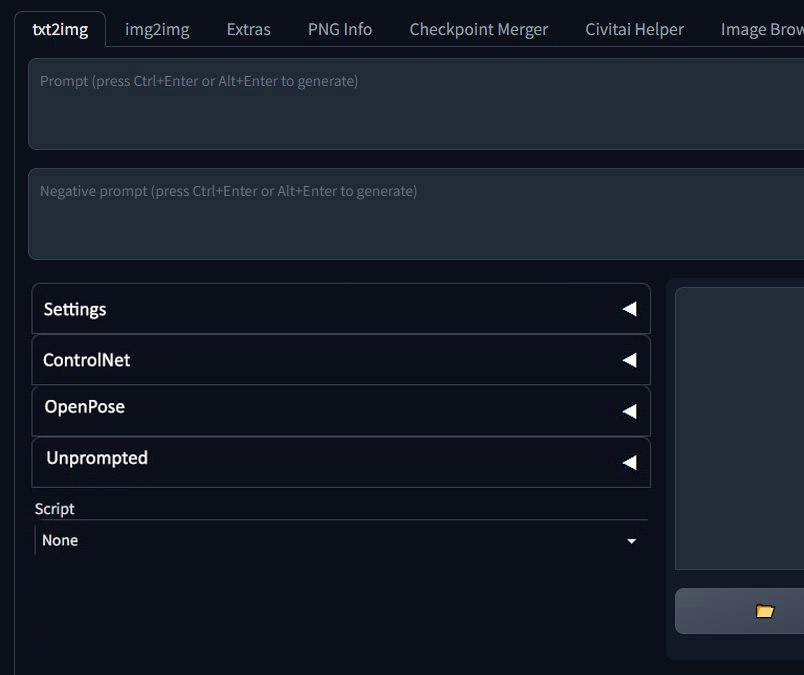Go to the Checkpoint Merger tab

tap(479, 29)
